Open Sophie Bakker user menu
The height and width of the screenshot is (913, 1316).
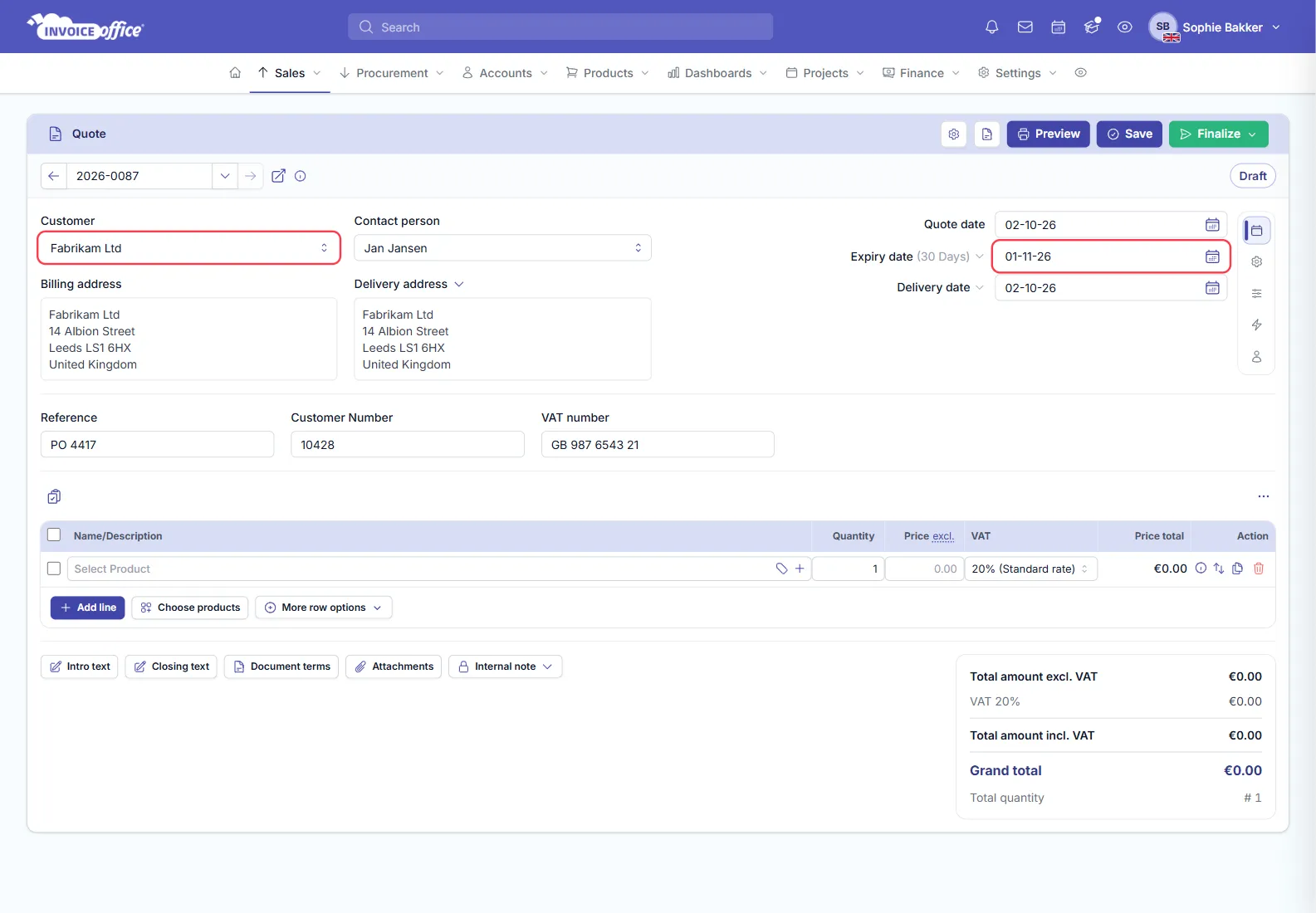coord(1215,27)
